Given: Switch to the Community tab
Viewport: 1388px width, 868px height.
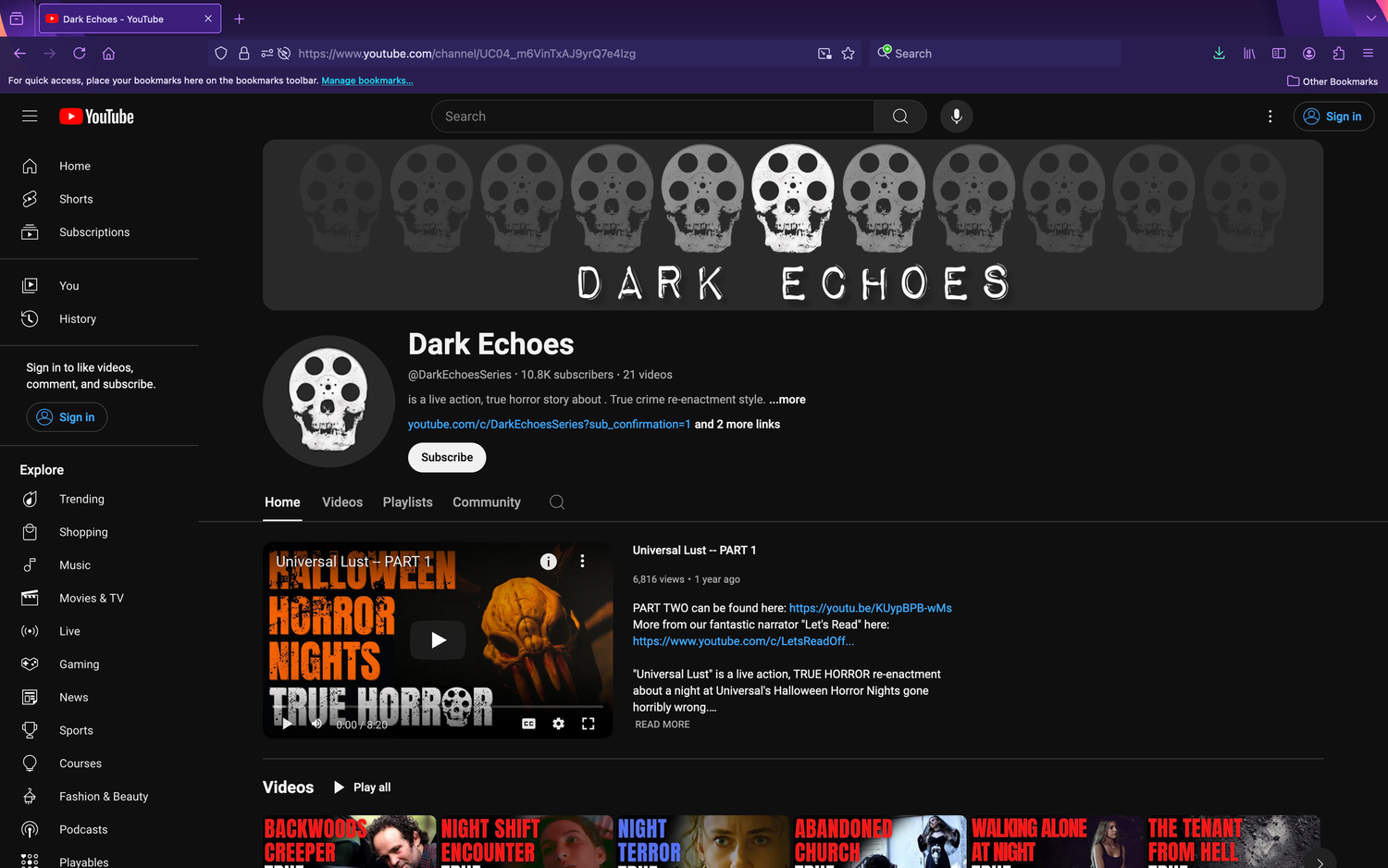Looking at the screenshot, I should tap(487, 502).
